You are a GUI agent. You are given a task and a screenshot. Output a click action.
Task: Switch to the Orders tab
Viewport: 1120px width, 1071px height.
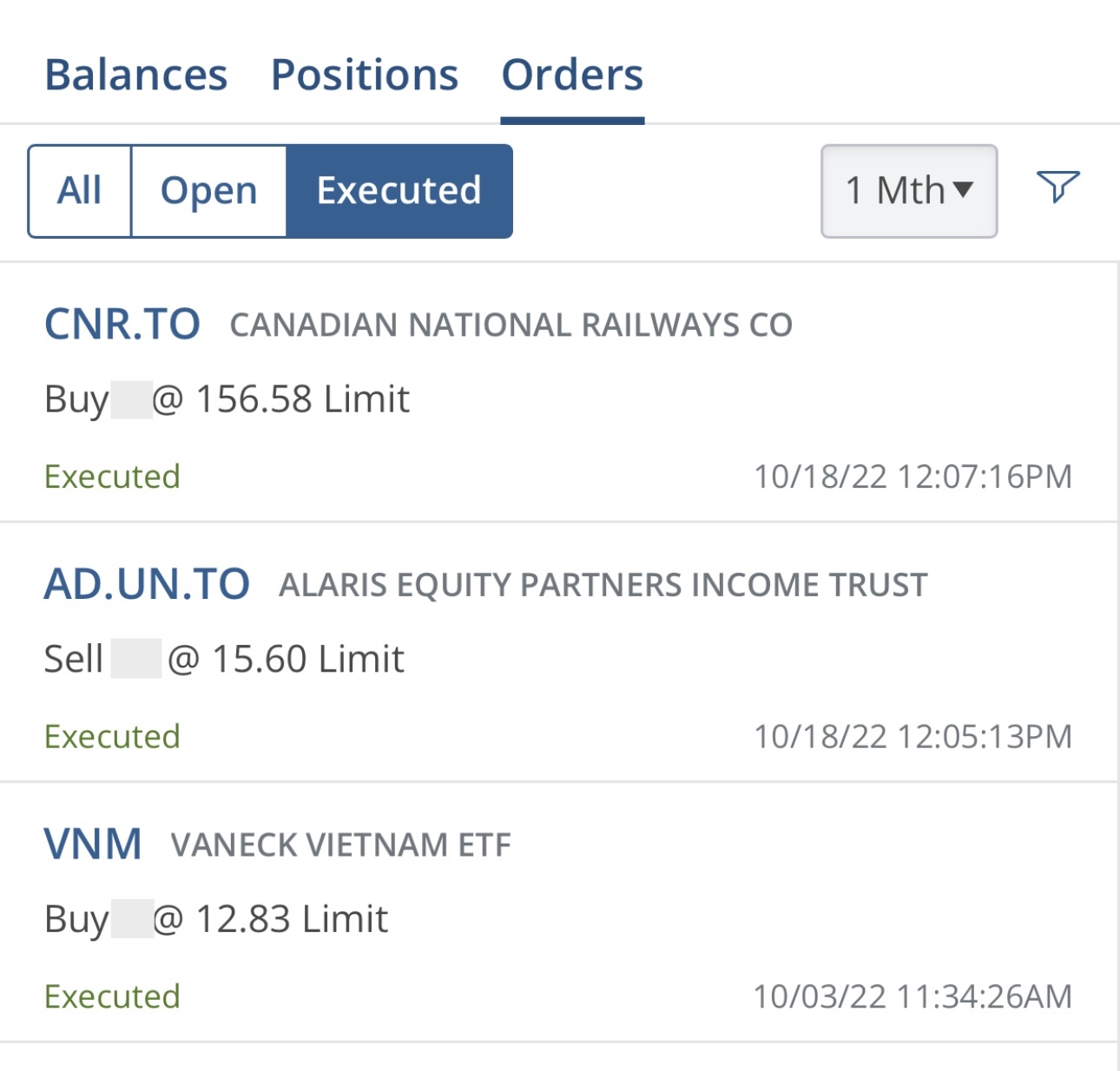coord(572,75)
